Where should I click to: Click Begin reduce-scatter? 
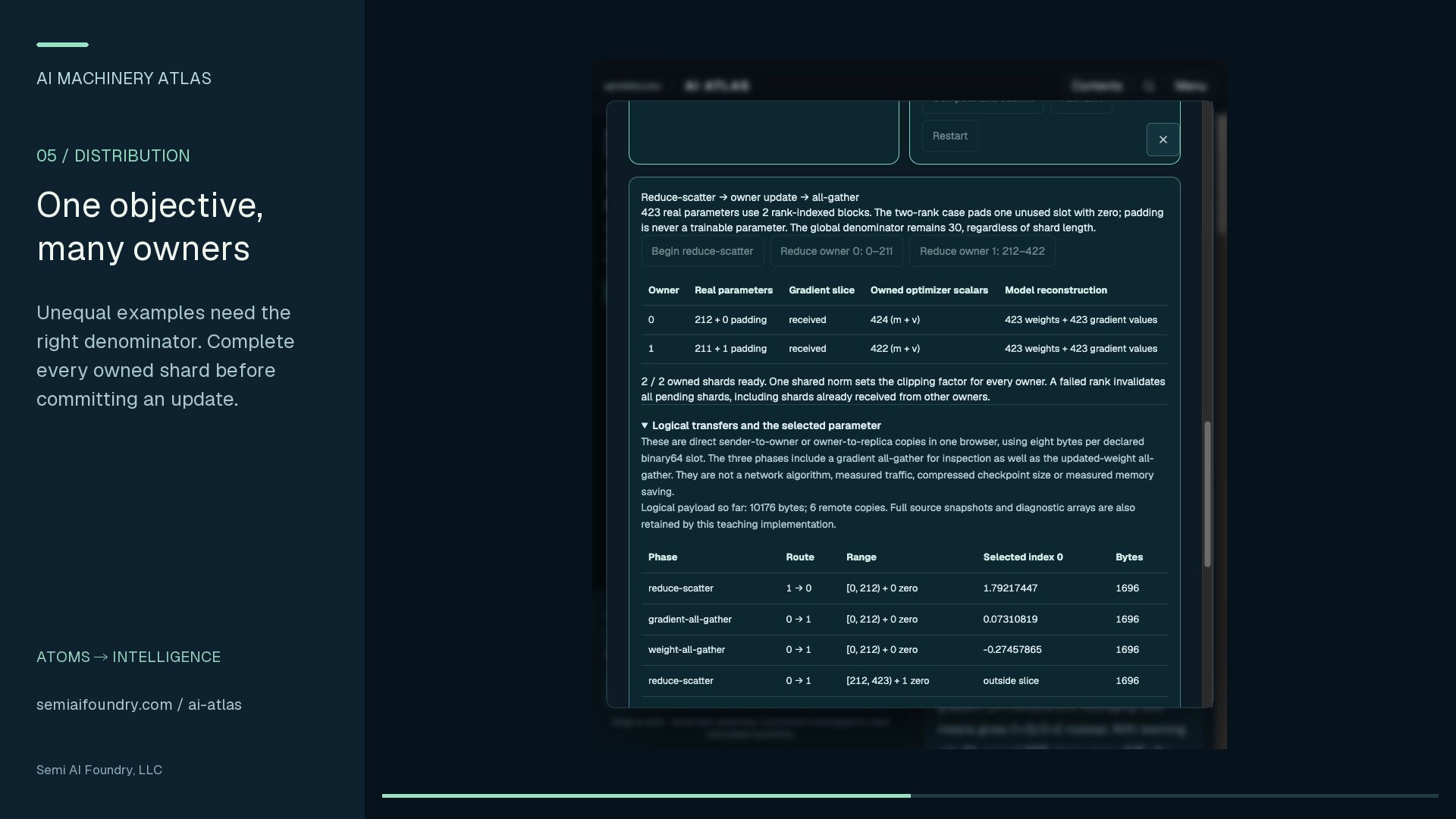click(702, 251)
